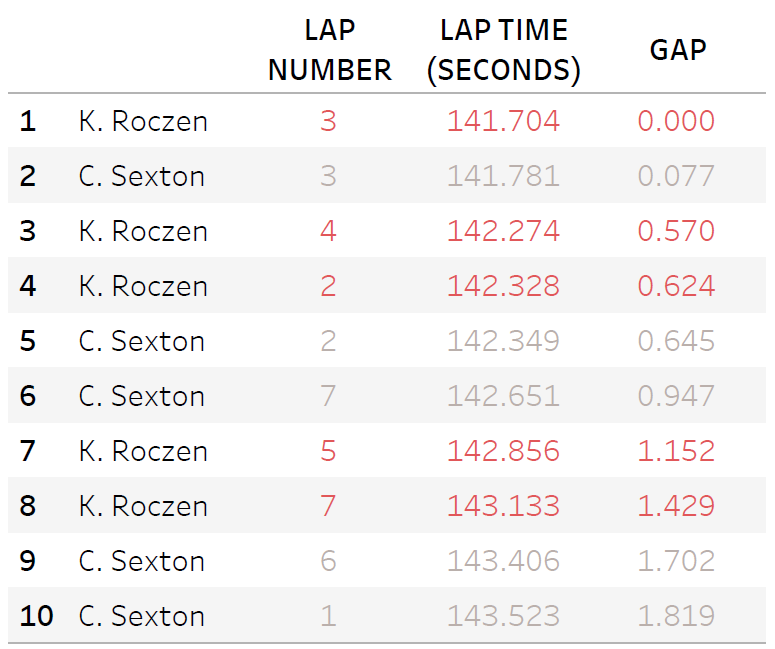Screen dimensions: 775x649
Task: Select the lap time 143.406 cell
Action: [503, 562]
